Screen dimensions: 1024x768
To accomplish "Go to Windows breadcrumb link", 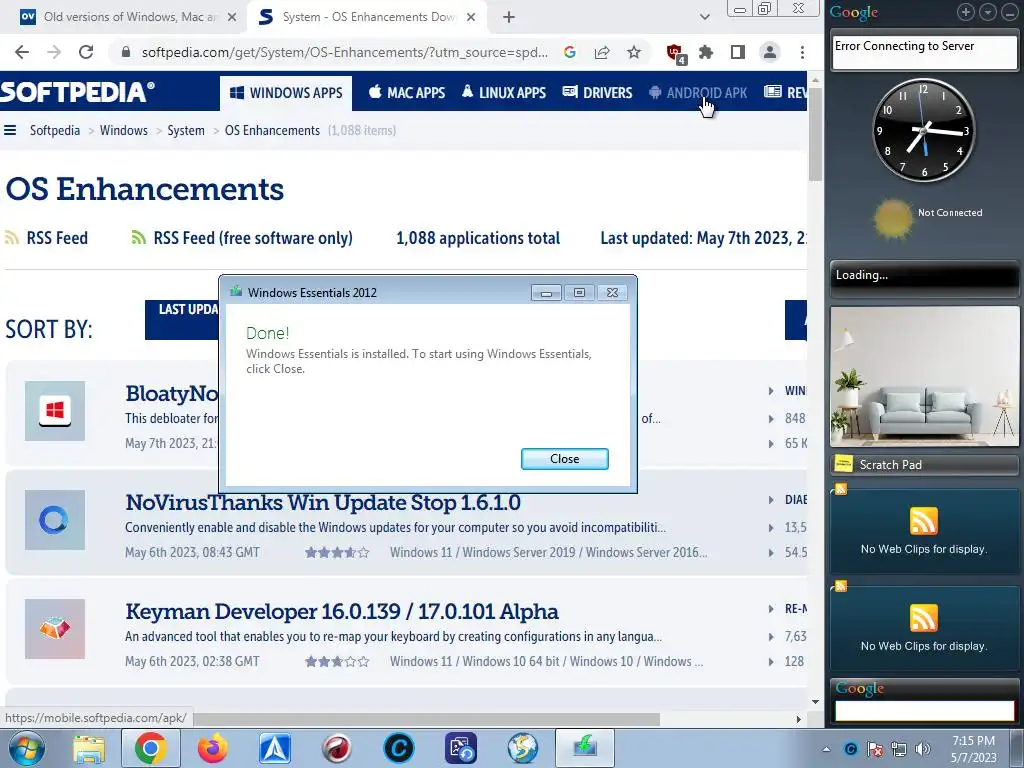I will [123, 130].
